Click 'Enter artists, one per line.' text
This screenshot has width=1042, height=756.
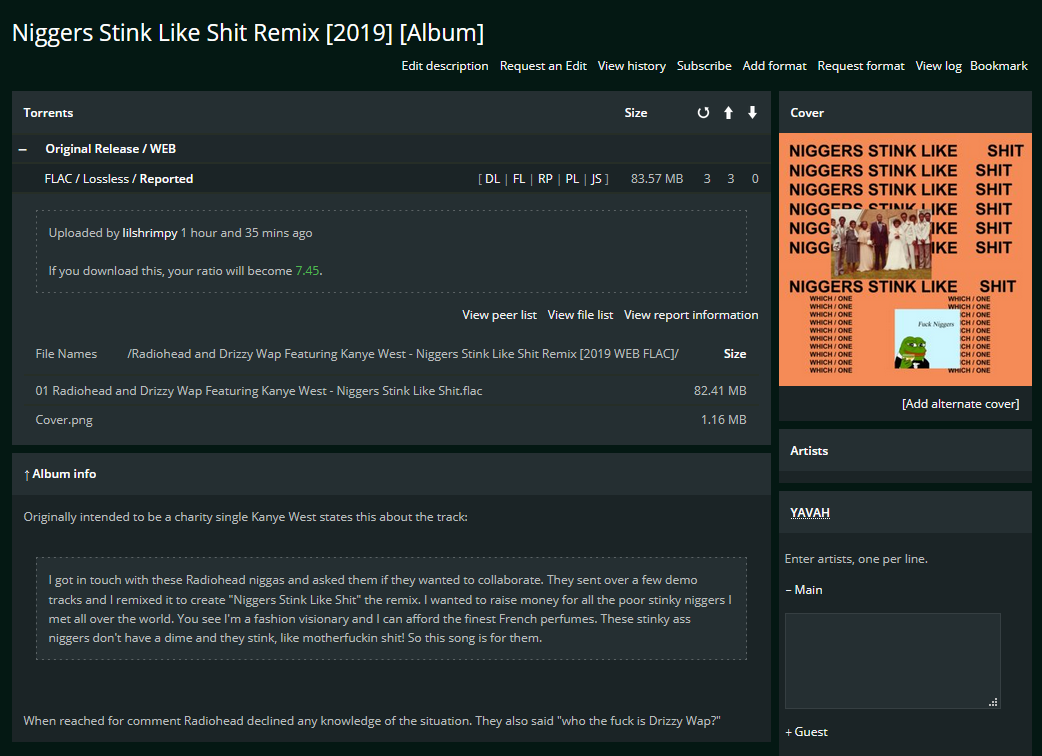pyautogui.click(x=856, y=559)
